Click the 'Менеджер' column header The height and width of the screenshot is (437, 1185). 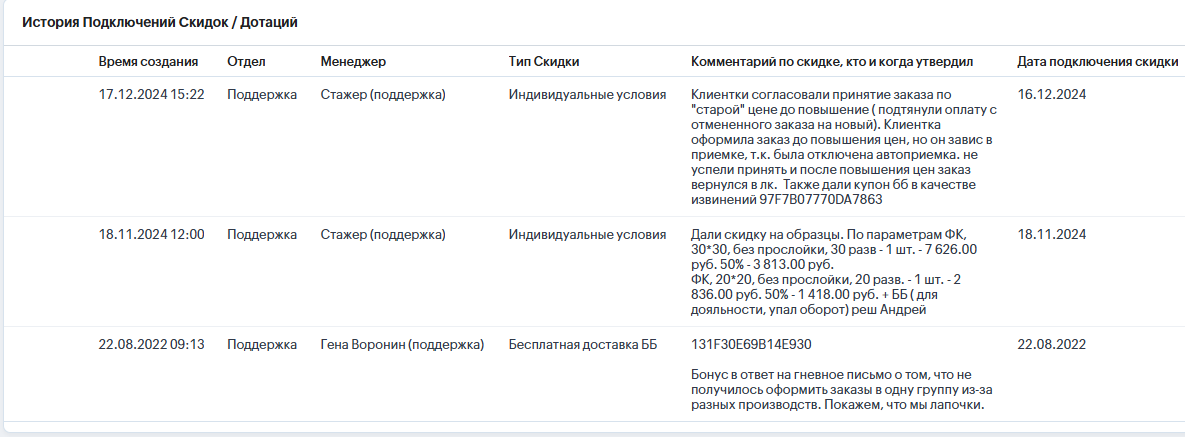click(353, 62)
